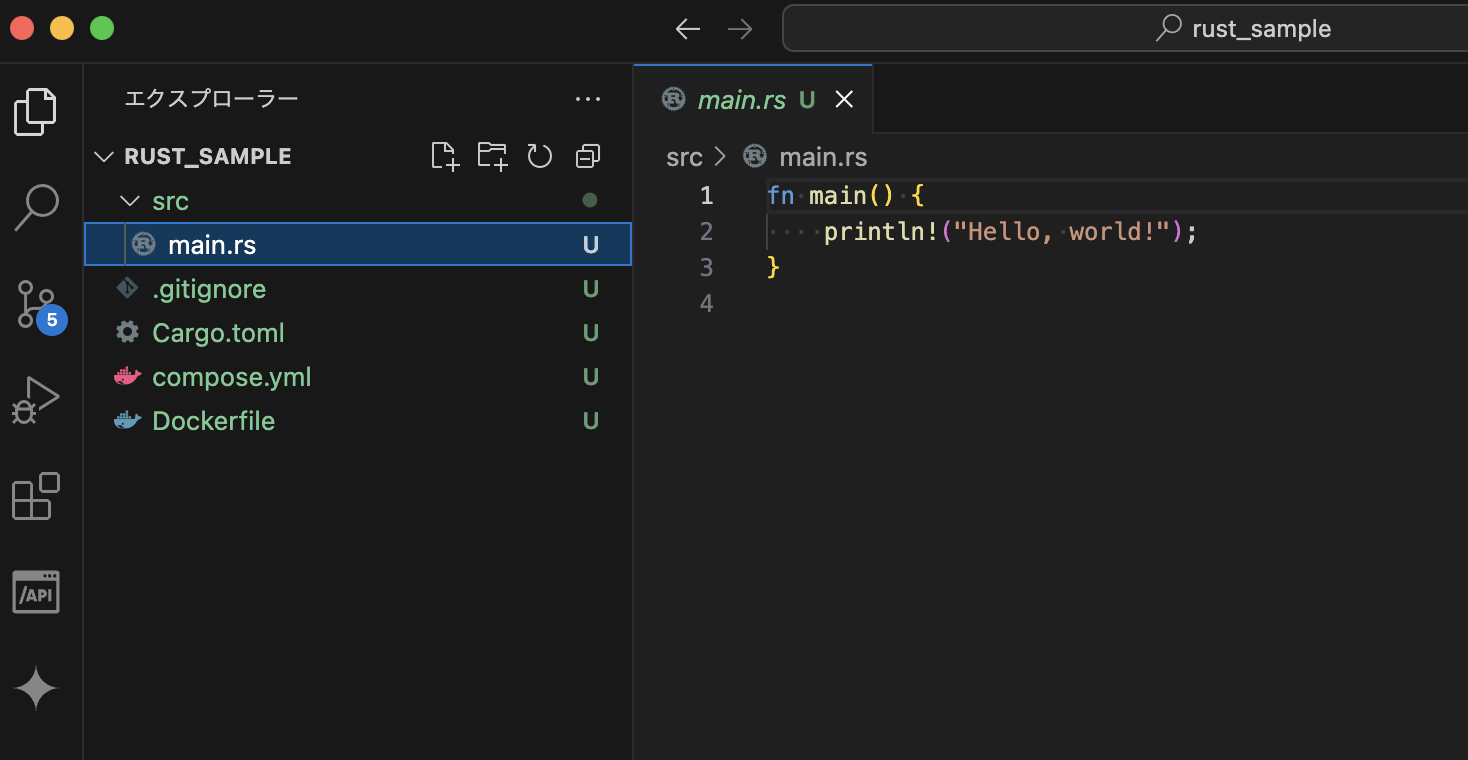1468x760 pixels.
Task: Refresh the Explorer file tree
Action: 540,156
